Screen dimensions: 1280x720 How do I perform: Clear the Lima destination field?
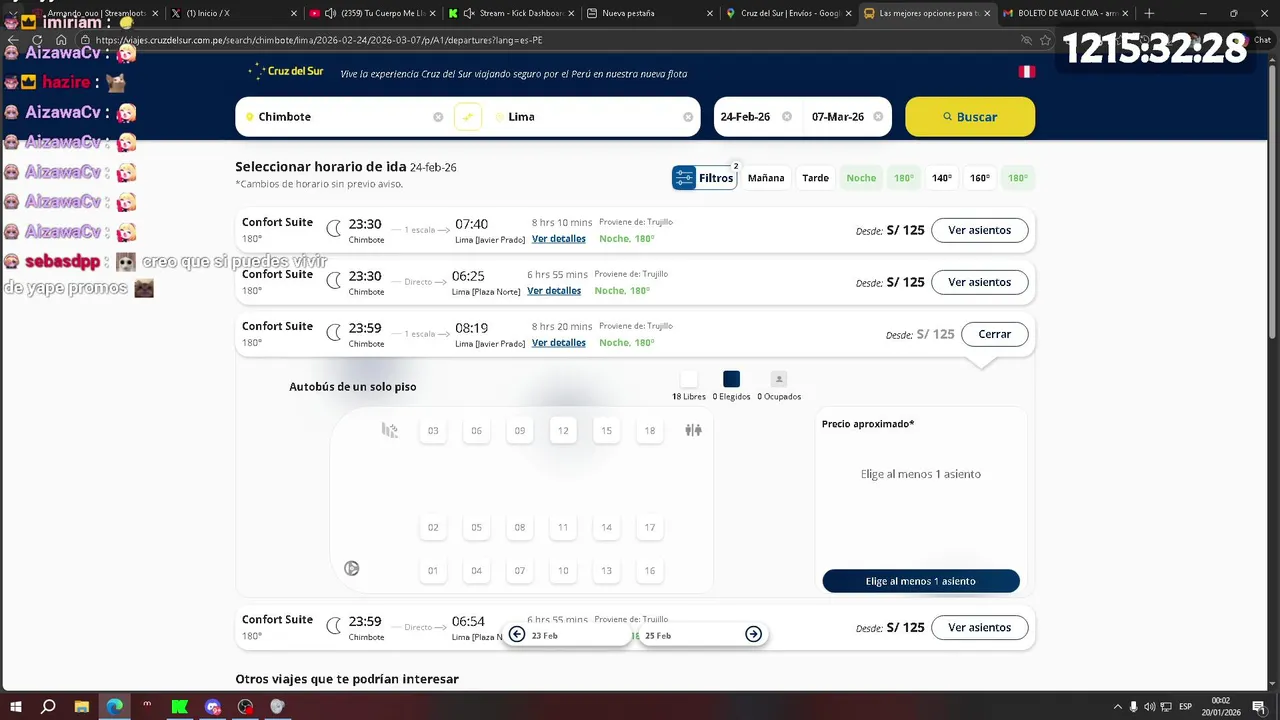[x=688, y=117]
